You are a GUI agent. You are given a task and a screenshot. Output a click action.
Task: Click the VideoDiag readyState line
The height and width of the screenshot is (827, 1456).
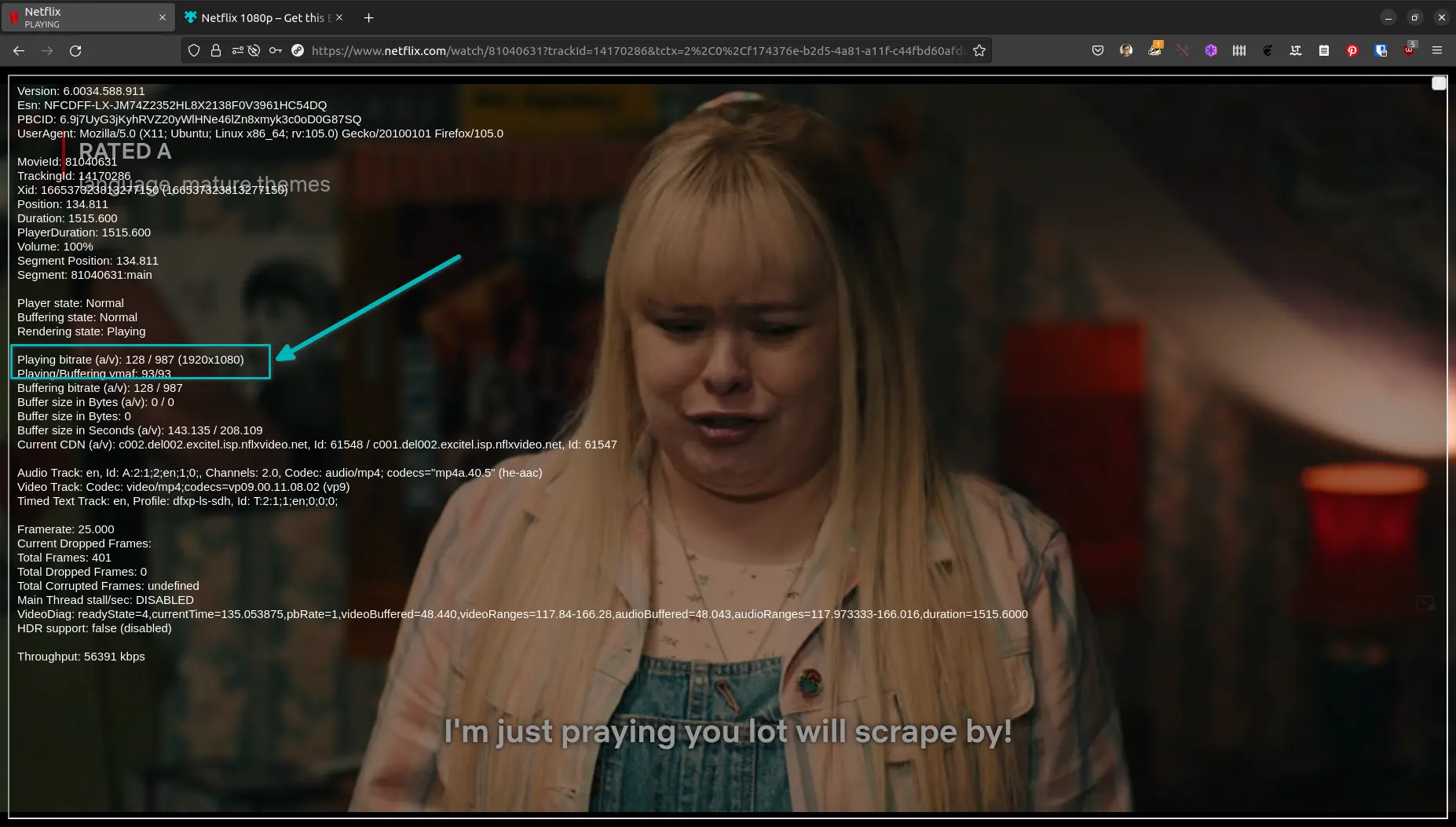point(522,614)
